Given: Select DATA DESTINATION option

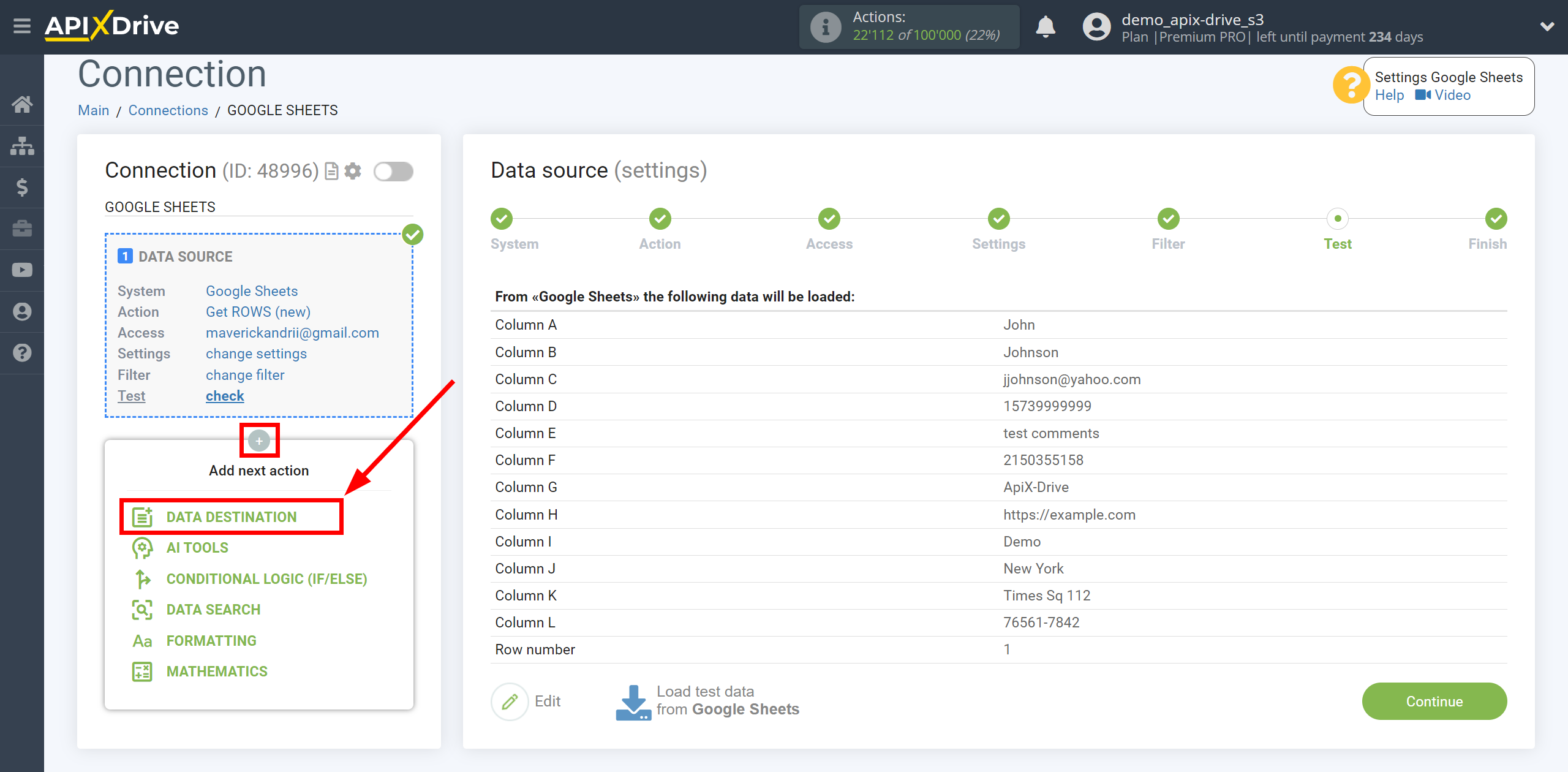Looking at the screenshot, I should click(232, 517).
